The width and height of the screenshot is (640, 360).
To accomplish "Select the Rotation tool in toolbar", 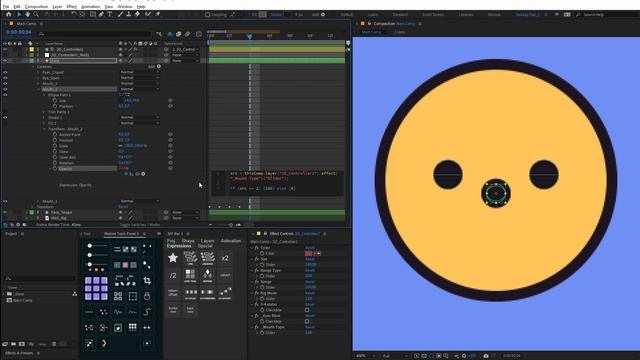I will pyautogui.click(x=73, y=14).
